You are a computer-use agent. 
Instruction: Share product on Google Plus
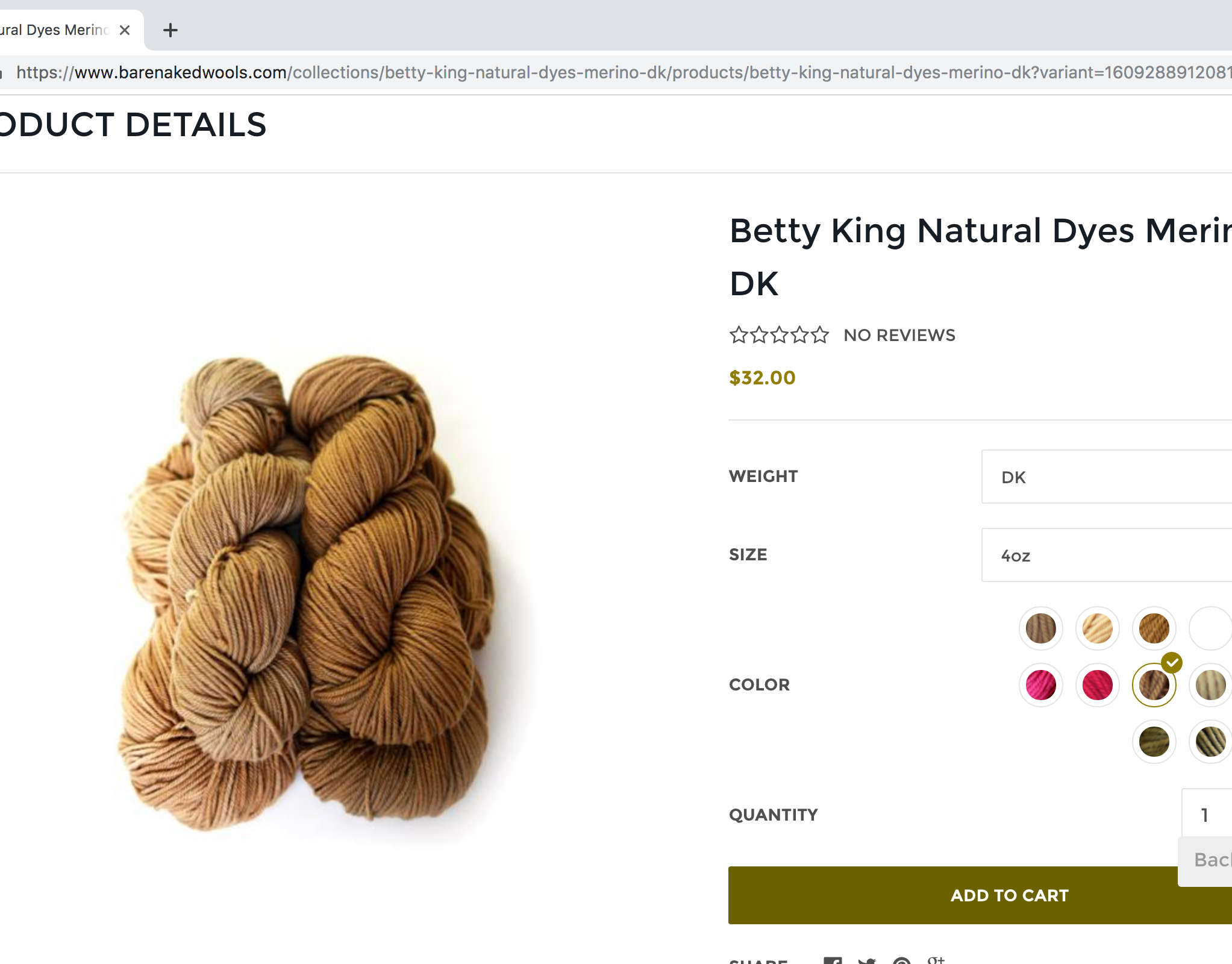(x=936, y=959)
